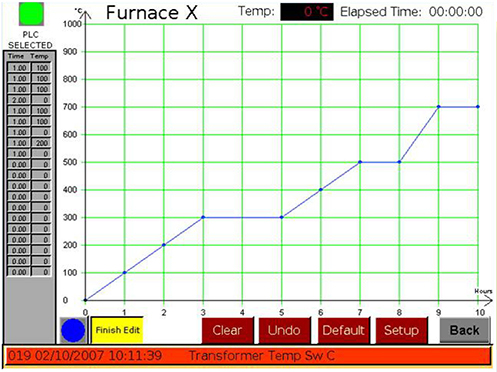This screenshot has width=497, height=372.
Task: Open the Setup screen
Action: point(401,330)
